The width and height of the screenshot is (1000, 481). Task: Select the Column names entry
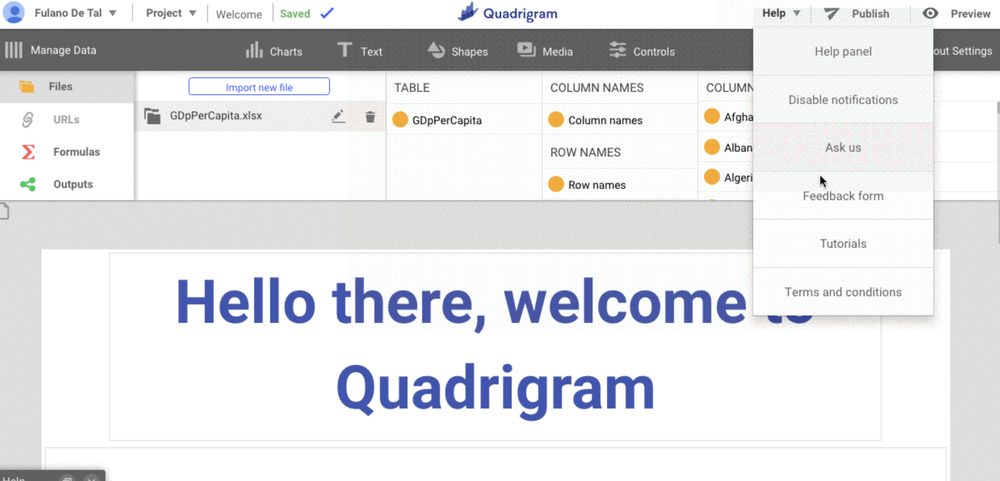click(x=605, y=120)
